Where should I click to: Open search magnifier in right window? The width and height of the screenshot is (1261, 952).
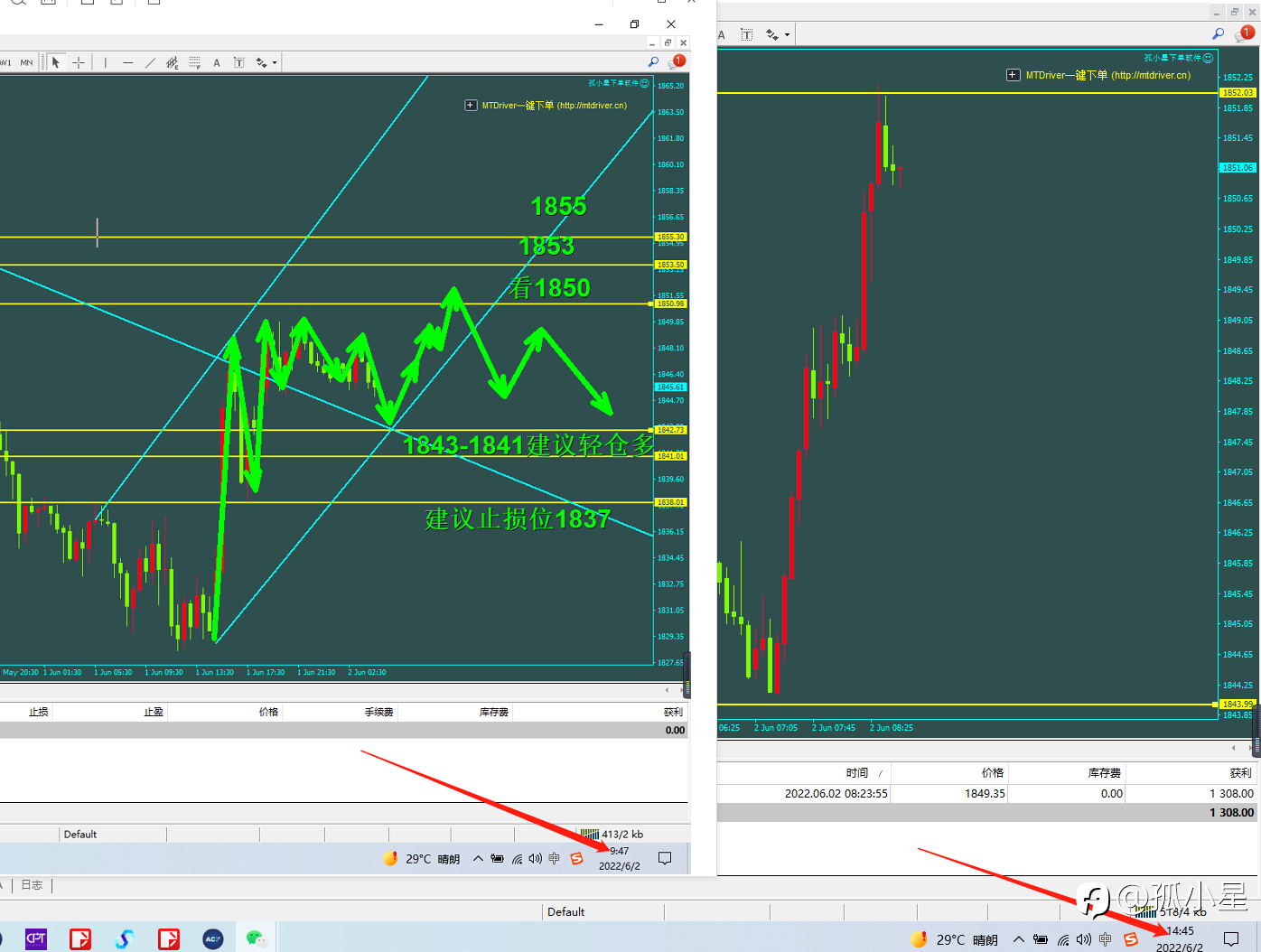1219,33
